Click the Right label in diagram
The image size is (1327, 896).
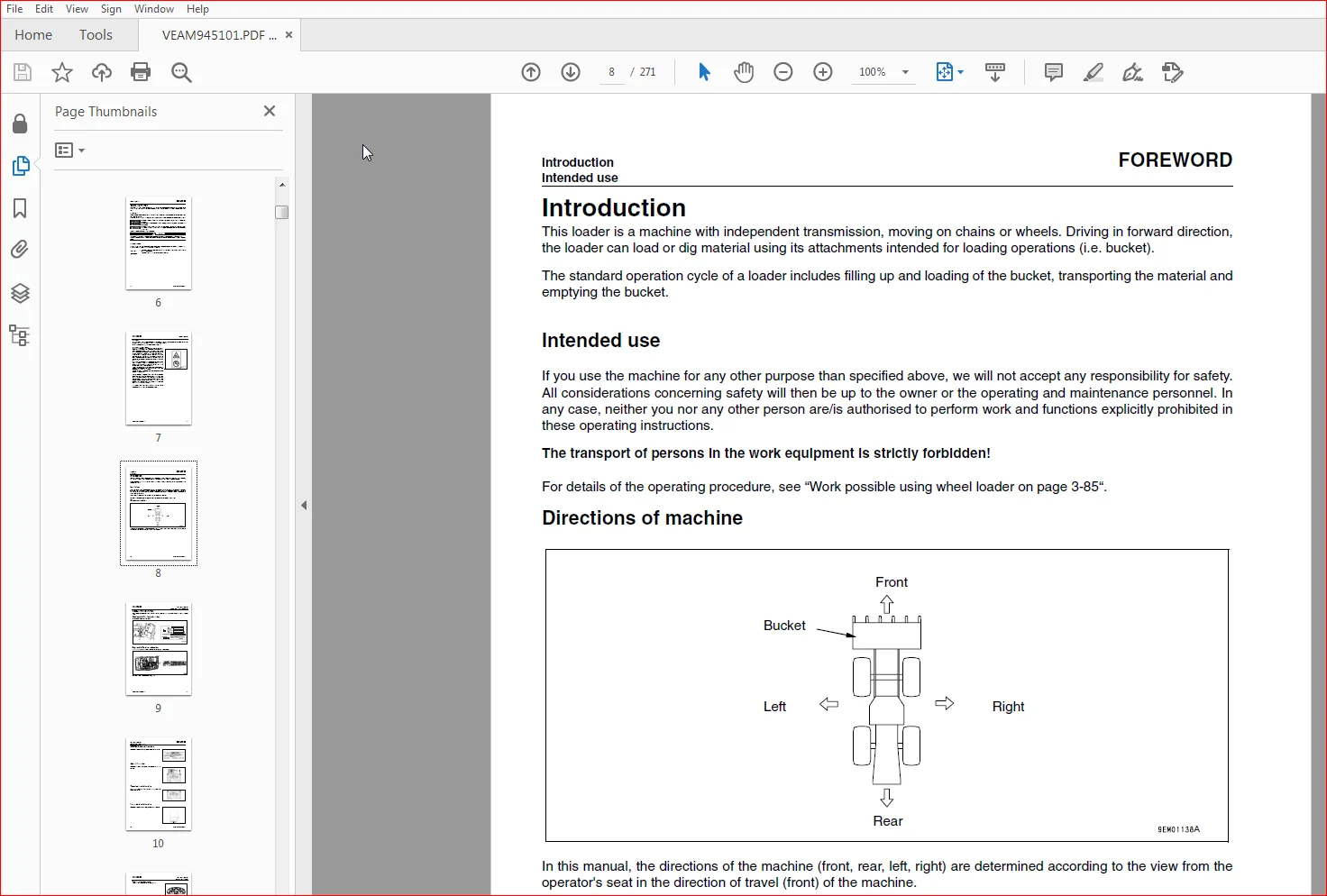click(1008, 707)
